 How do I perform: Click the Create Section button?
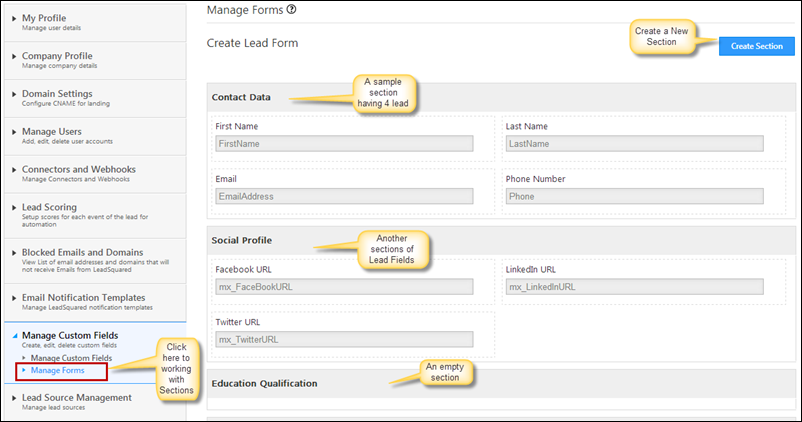[755, 46]
